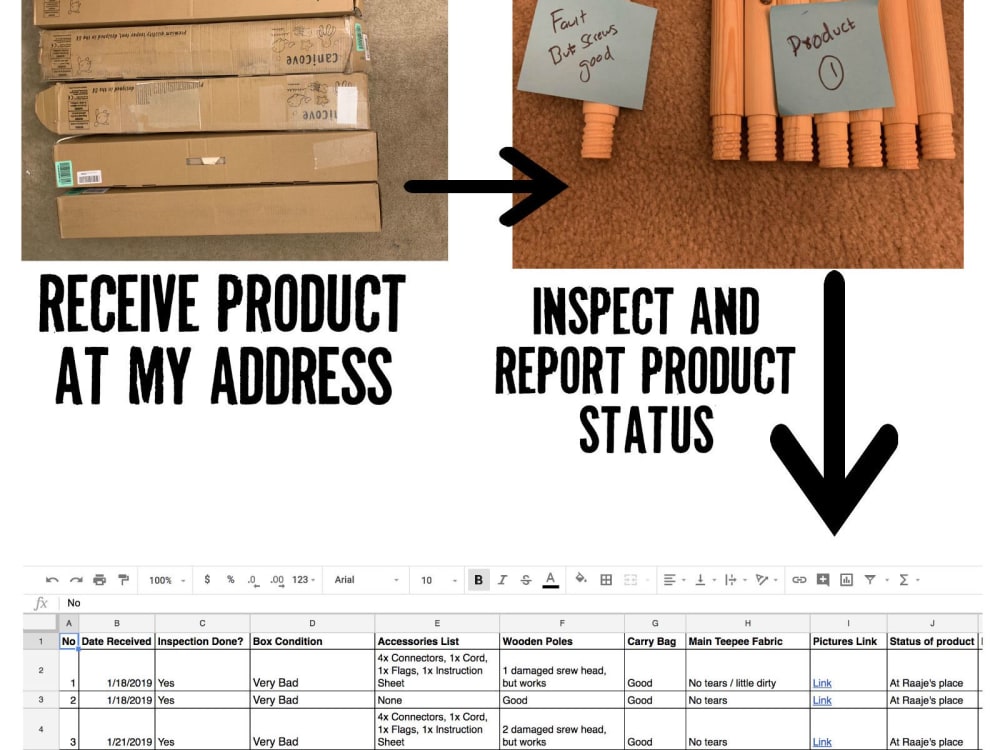The image size is (1000, 750).
Task: Click the 'Carry Bag' header cell
Action: [655, 641]
